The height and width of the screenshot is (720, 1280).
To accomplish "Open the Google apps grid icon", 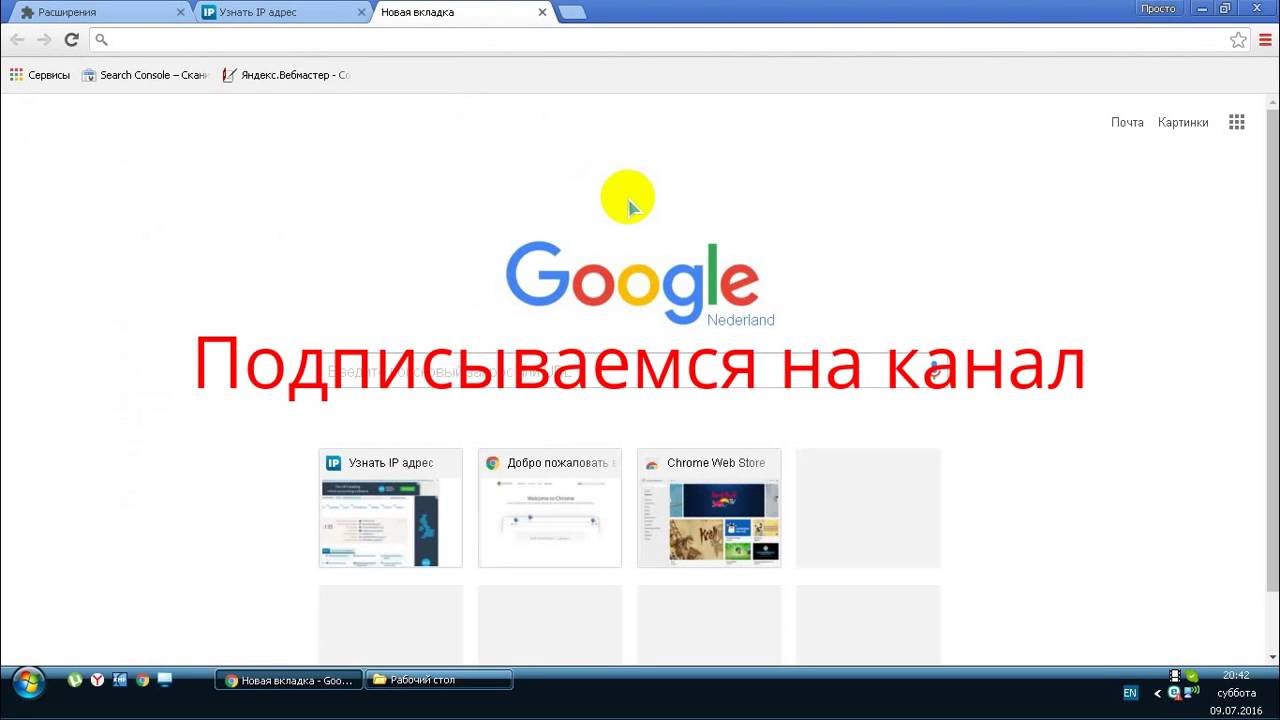I will coord(1237,122).
